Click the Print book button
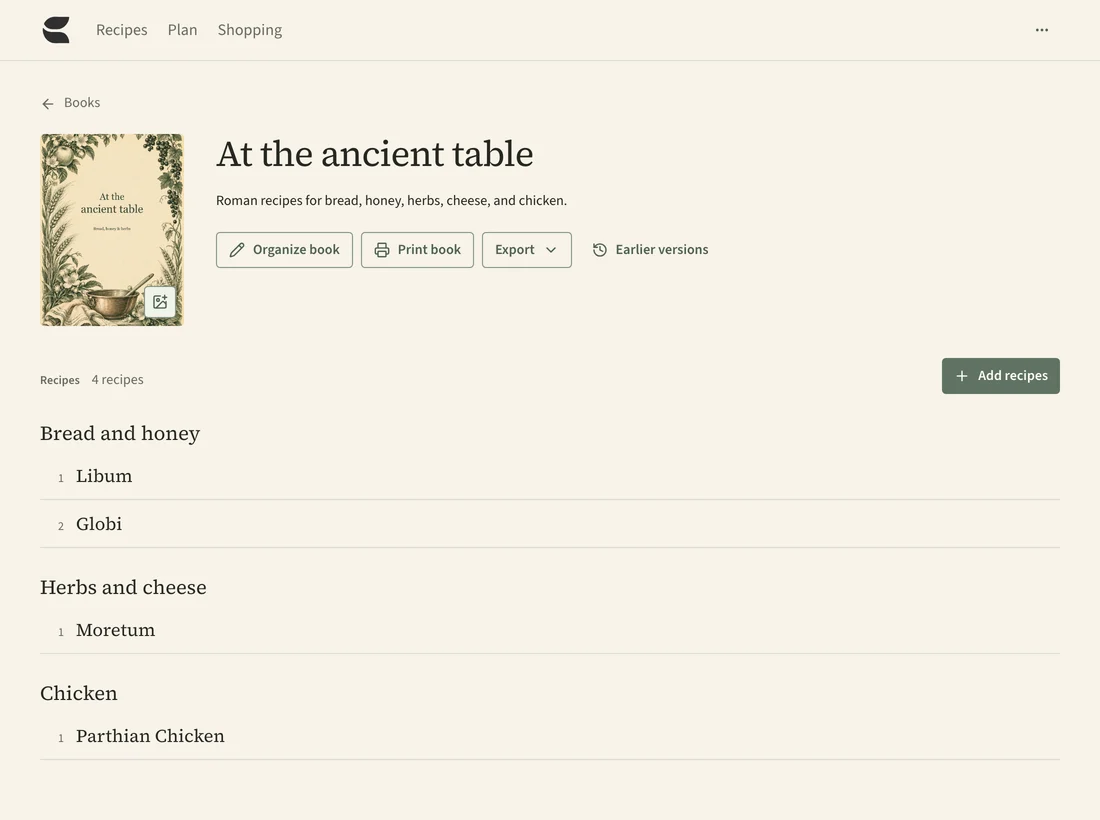The image size is (1100, 820). click(x=417, y=250)
